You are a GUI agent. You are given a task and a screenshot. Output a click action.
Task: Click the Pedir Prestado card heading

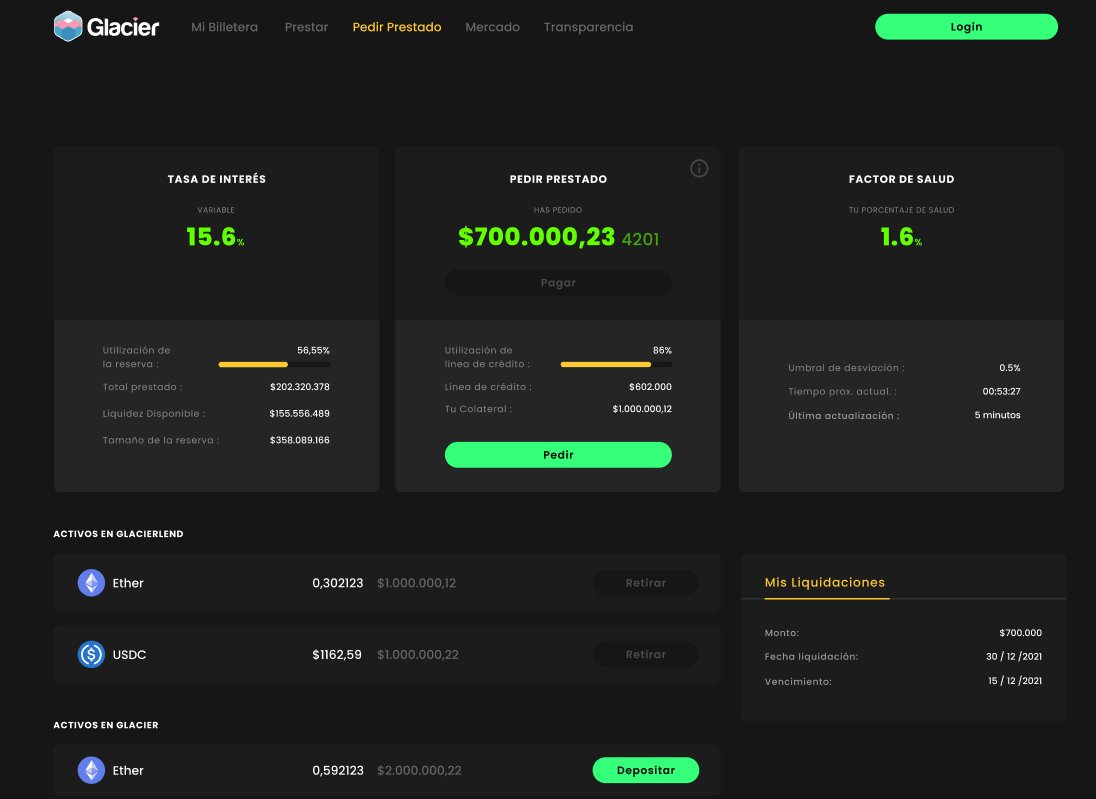558,179
